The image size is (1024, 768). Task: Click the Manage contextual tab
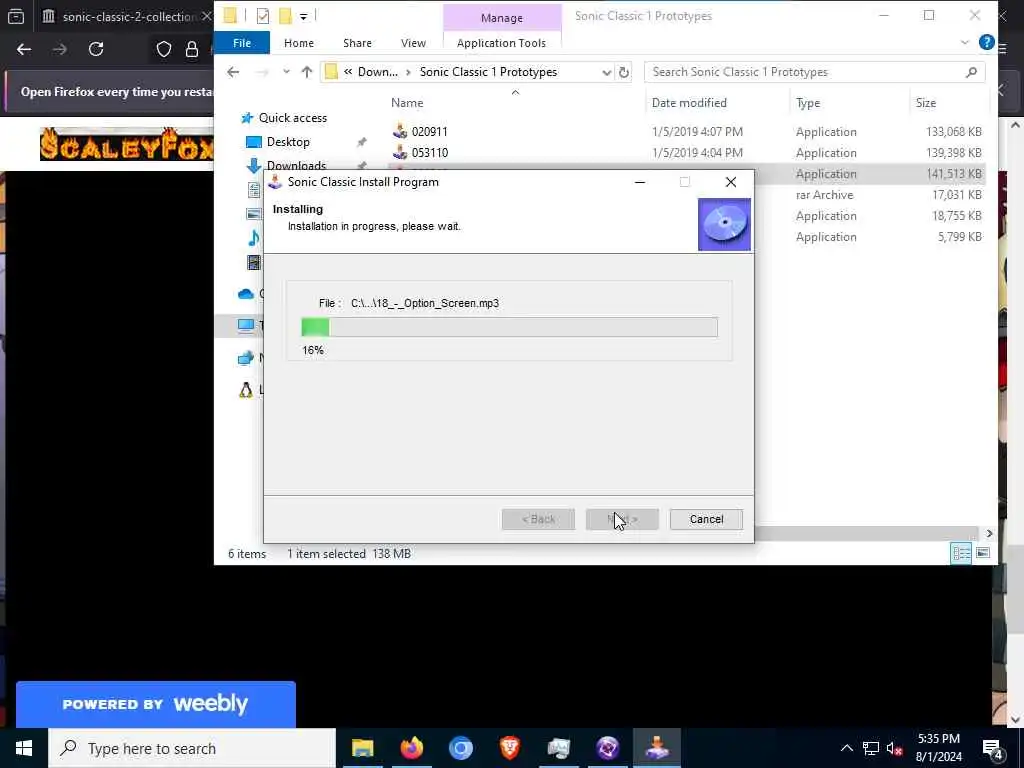(x=502, y=18)
